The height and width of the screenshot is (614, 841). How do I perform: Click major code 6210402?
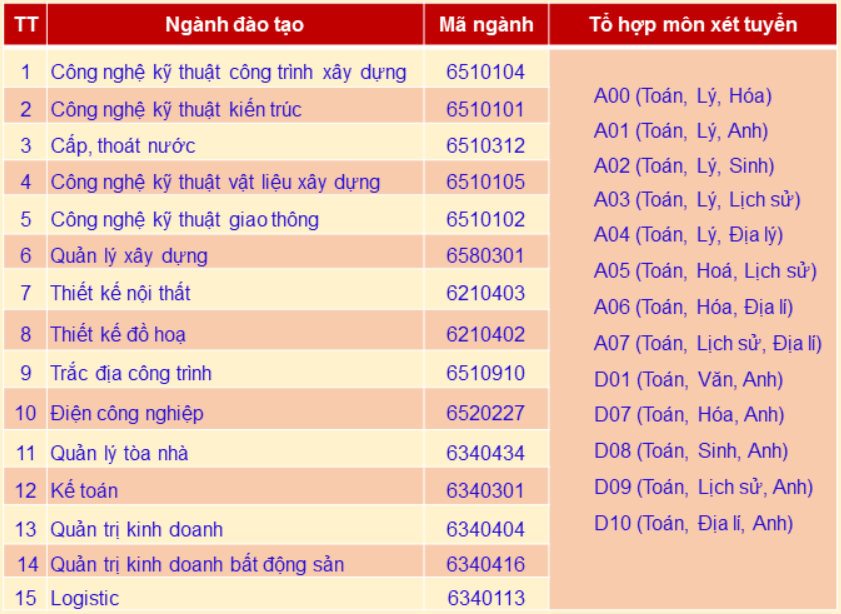(x=485, y=335)
